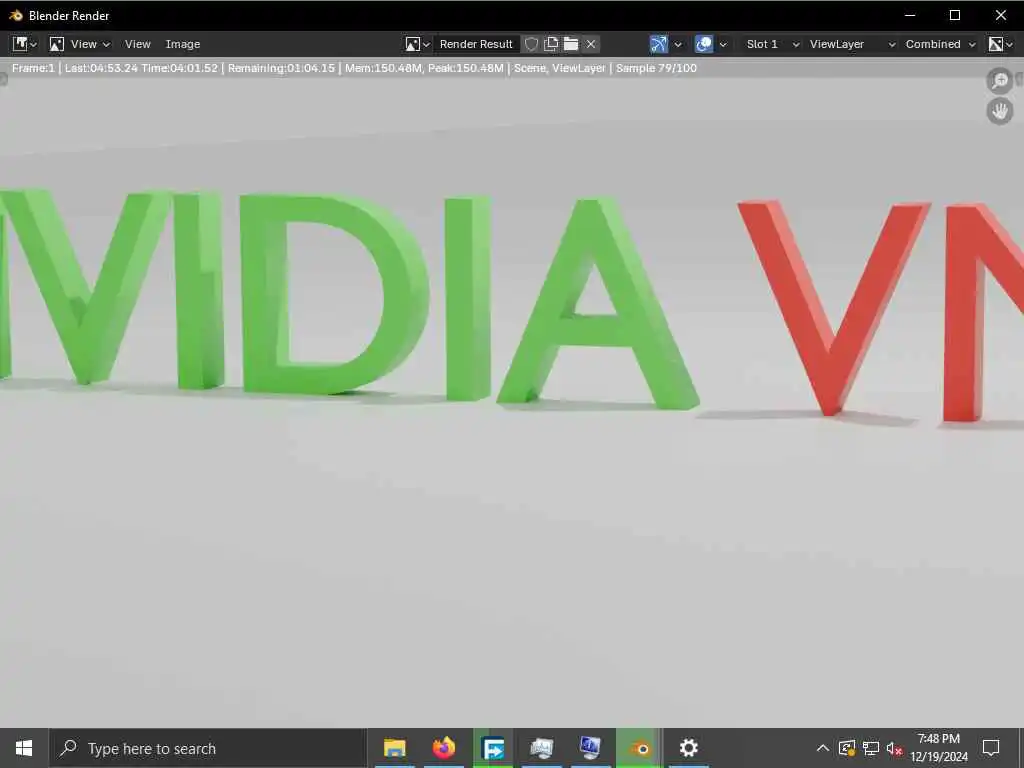Click the Type here to search box
The height and width of the screenshot is (768, 1024).
pos(208,748)
